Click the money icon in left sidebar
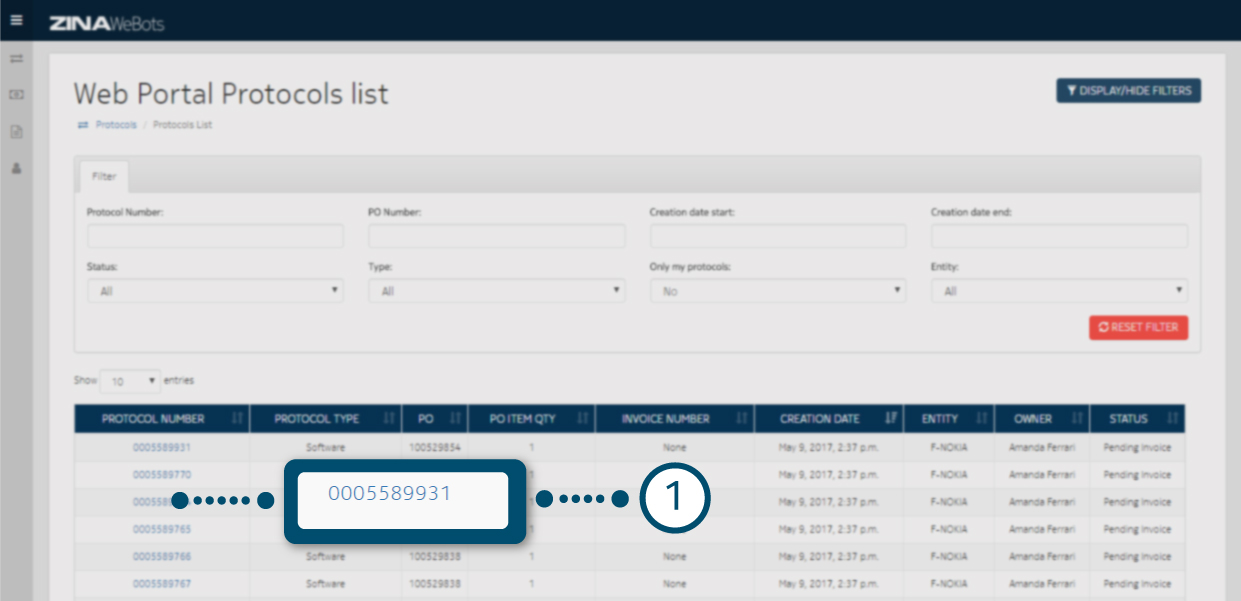The image size is (1241, 601). click(16, 95)
